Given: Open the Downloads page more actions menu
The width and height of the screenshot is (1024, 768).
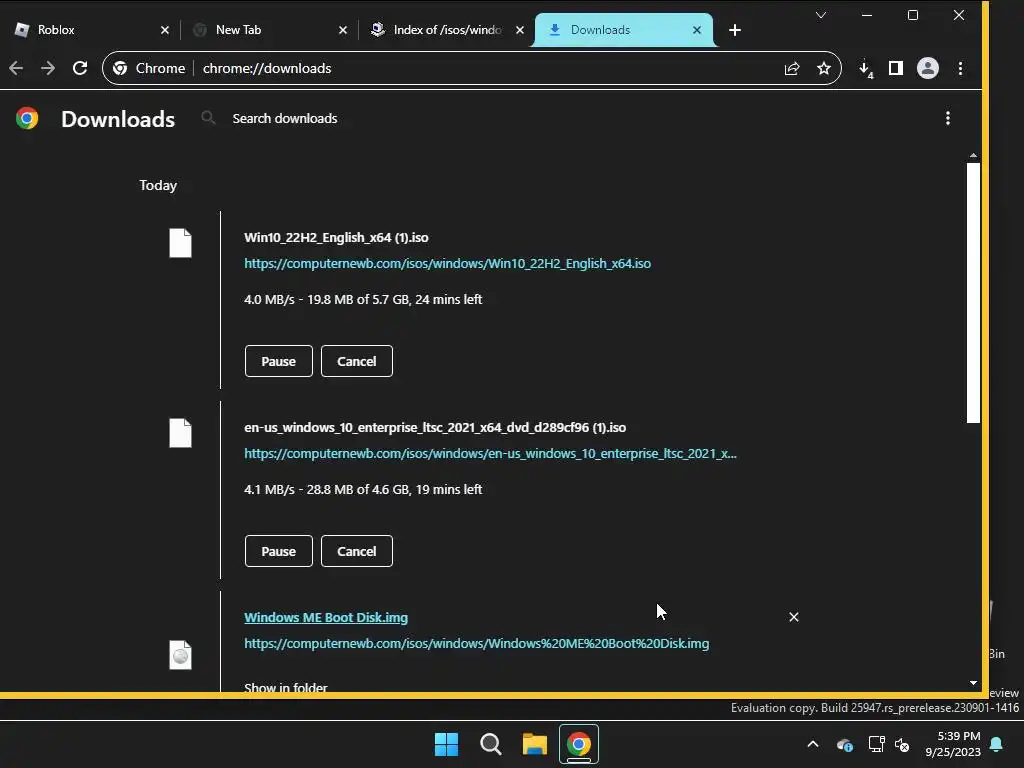Looking at the screenshot, I should [948, 118].
